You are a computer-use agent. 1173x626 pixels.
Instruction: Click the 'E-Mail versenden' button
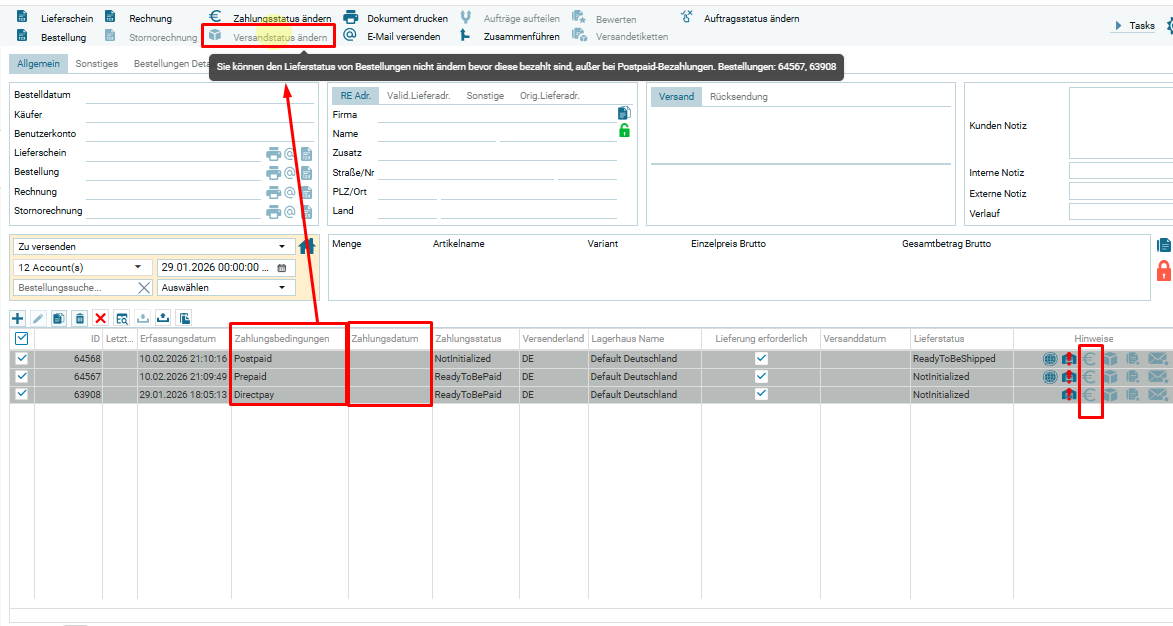tap(403, 37)
